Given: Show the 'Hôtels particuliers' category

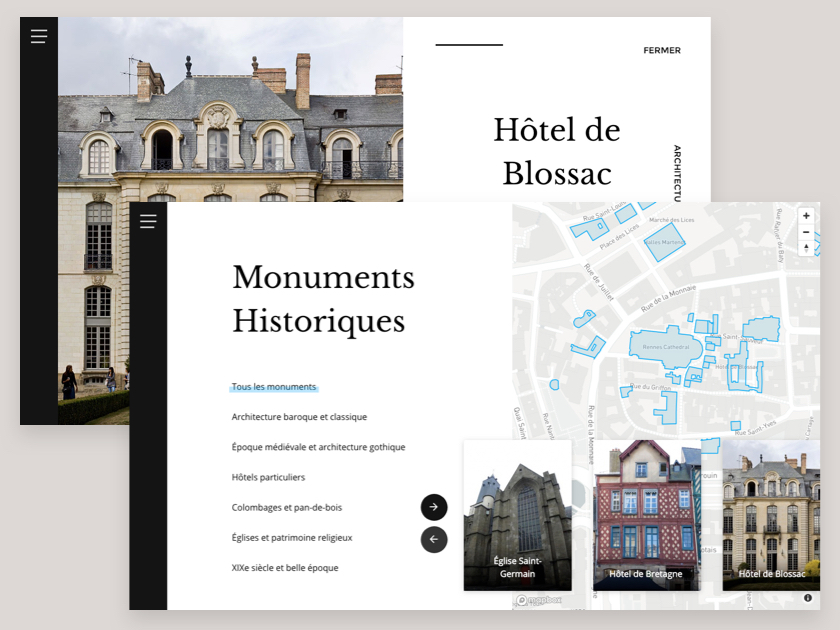Looking at the screenshot, I should click(x=268, y=477).
